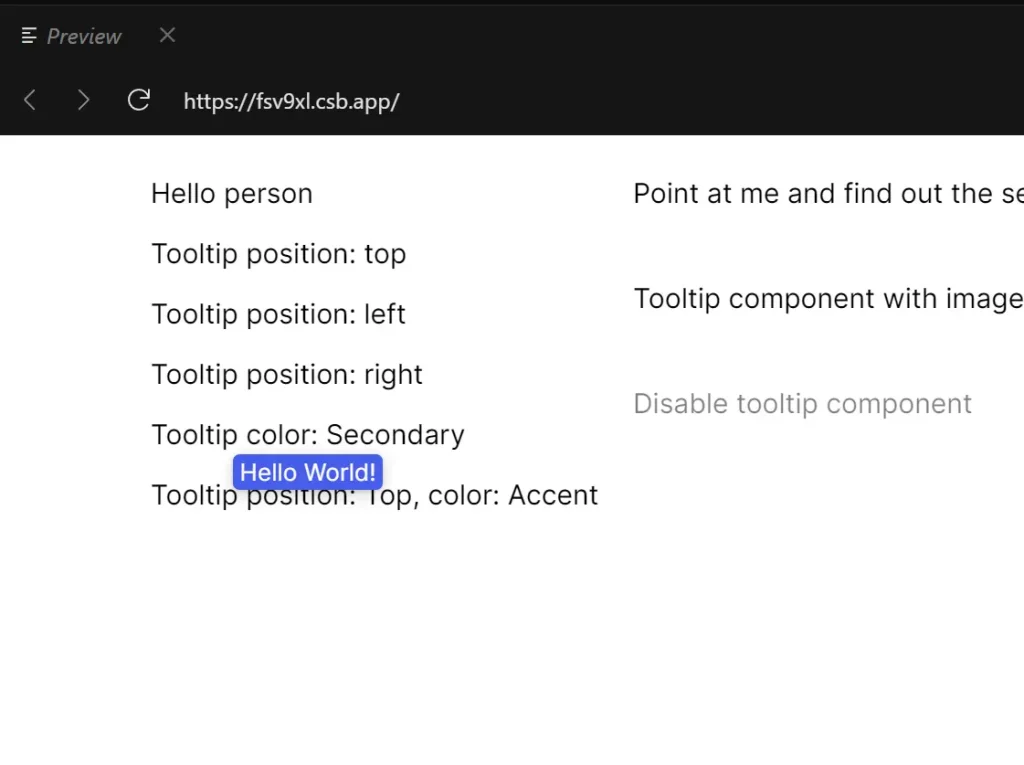Click the URL address bar
Screen dimensions: 1024x765
pos(291,100)
